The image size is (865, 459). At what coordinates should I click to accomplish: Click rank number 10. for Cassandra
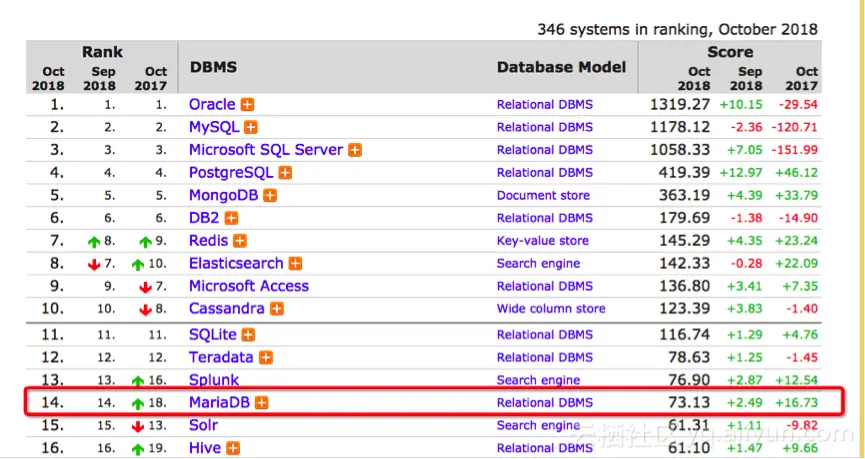(x=52, y=308)
